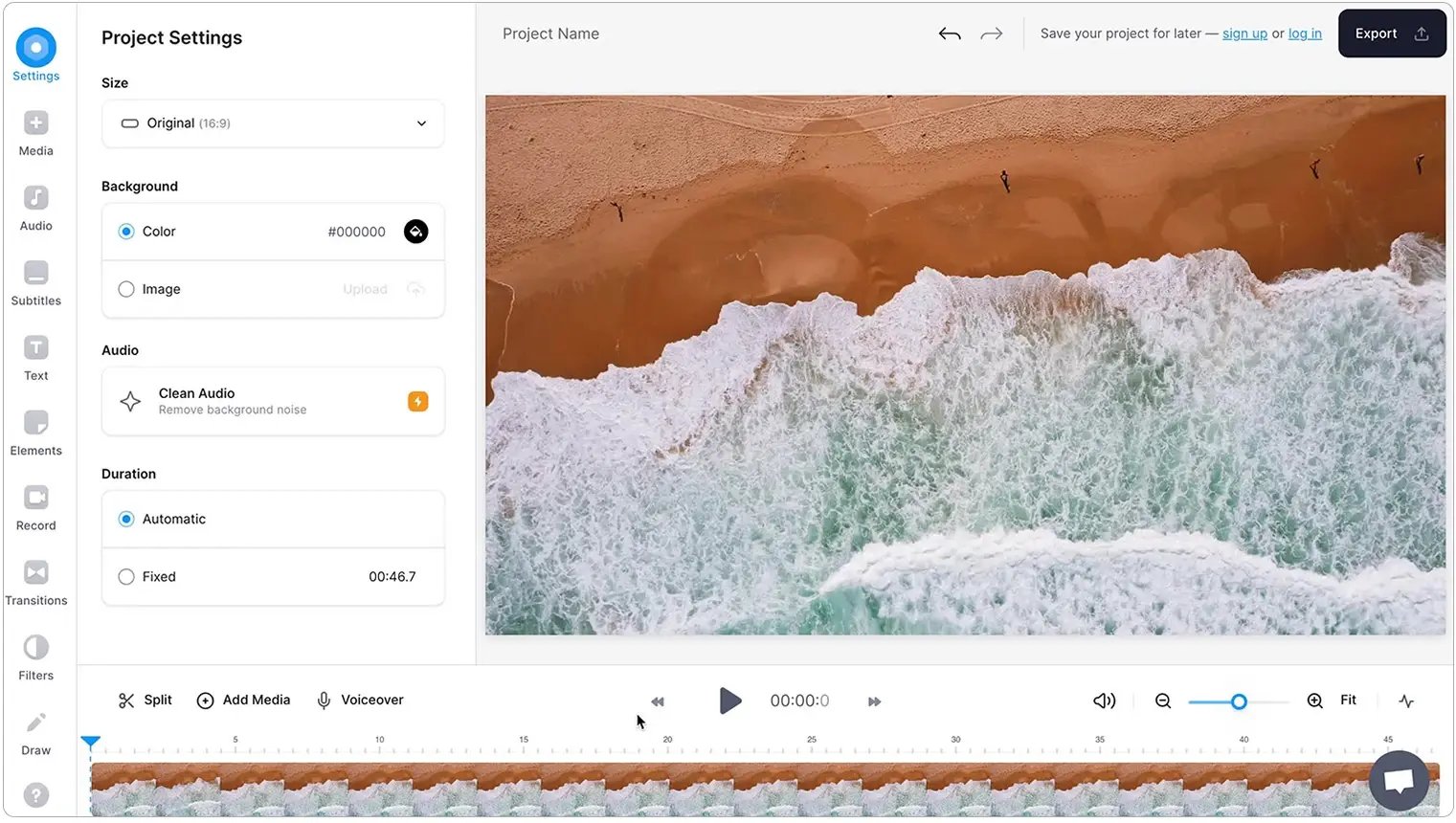Select the Elements sidebar icon

pos(35,433)
